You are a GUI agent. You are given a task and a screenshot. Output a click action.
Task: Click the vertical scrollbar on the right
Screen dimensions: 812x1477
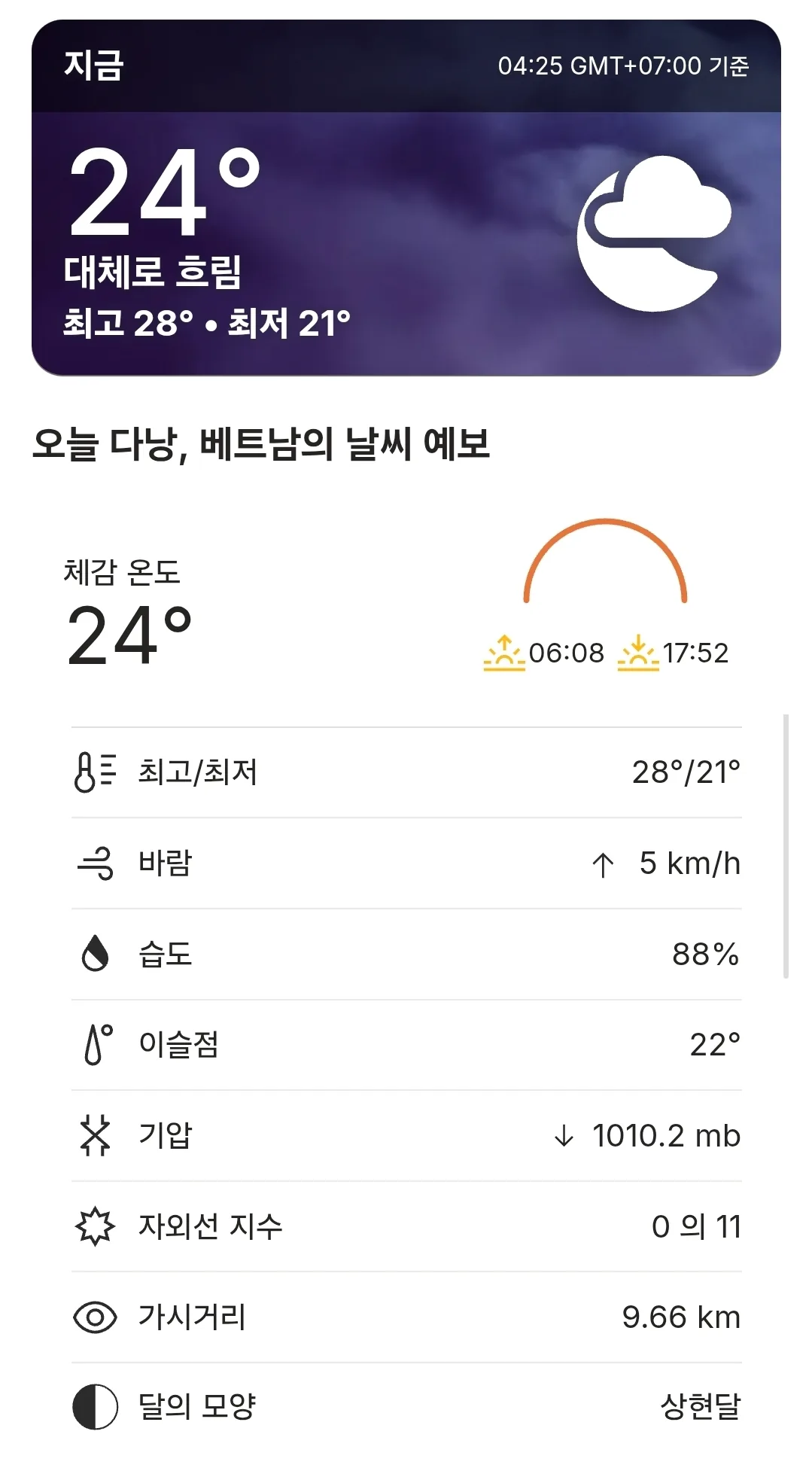click(x=786, y=846)
